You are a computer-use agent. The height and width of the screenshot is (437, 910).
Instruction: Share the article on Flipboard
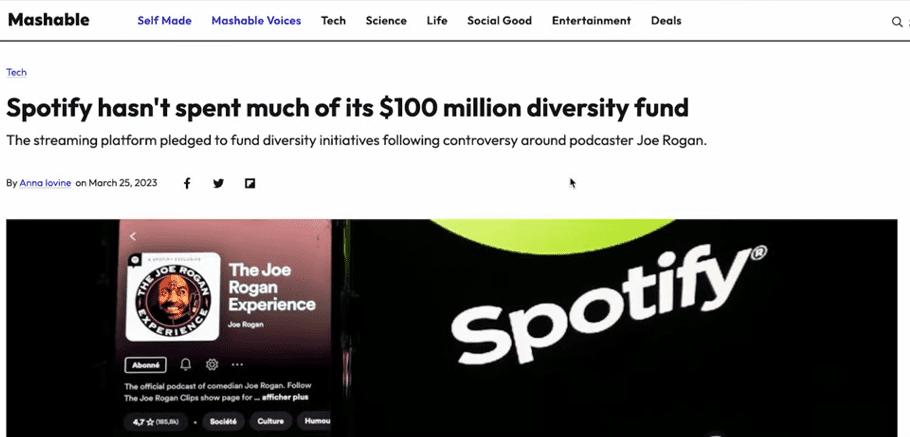pyautogui.click(x=250, y=183)
